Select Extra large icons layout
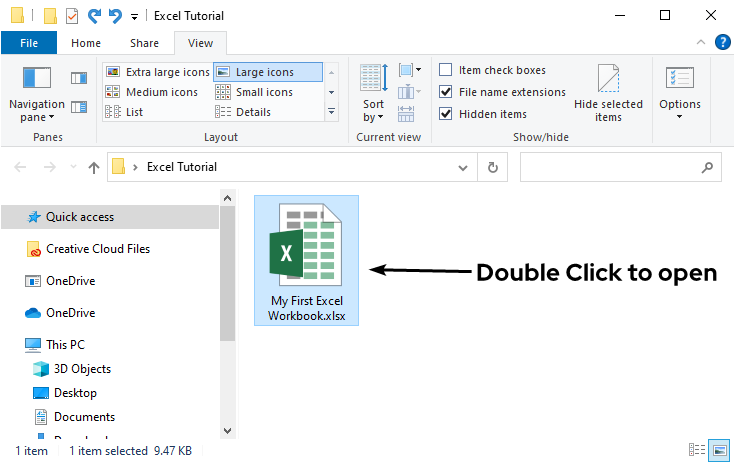735x463 pixels. 158,72
